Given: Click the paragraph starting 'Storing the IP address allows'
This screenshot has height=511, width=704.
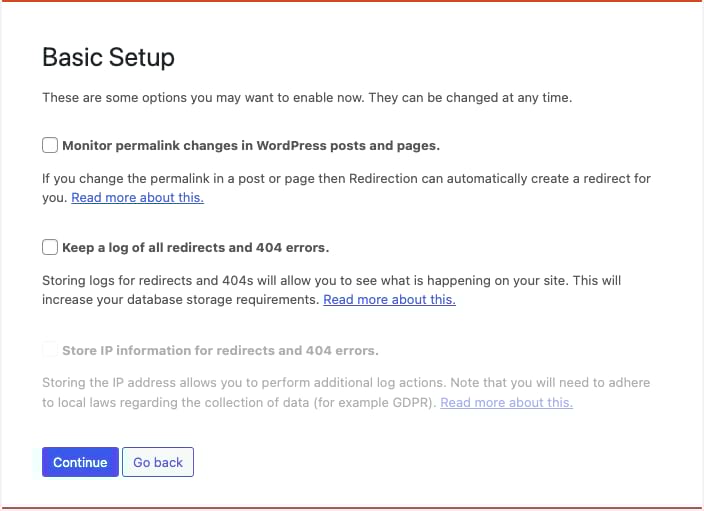Looking at the screenshot, I should pos(346,392).
